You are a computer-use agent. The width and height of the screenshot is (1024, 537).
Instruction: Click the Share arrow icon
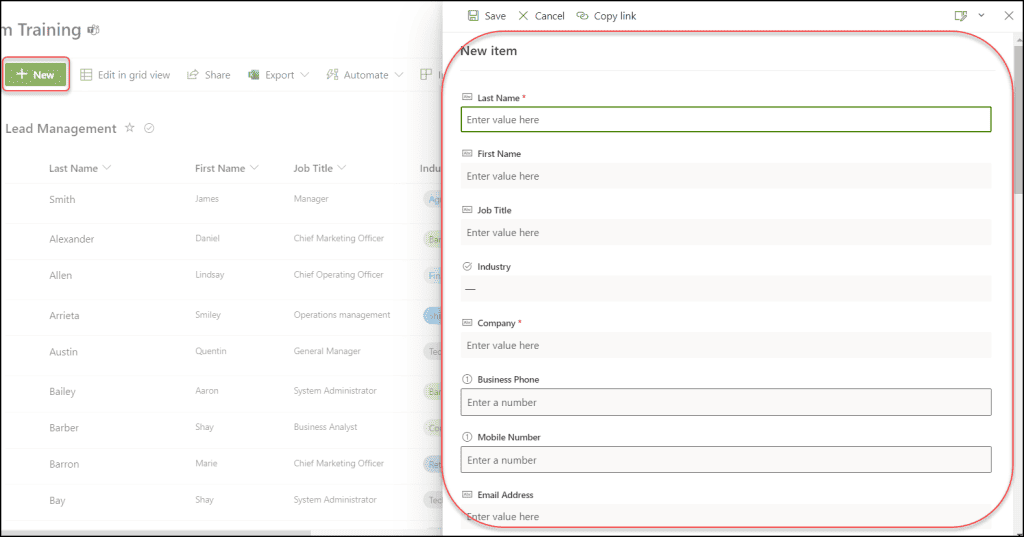tap(193, 74)
